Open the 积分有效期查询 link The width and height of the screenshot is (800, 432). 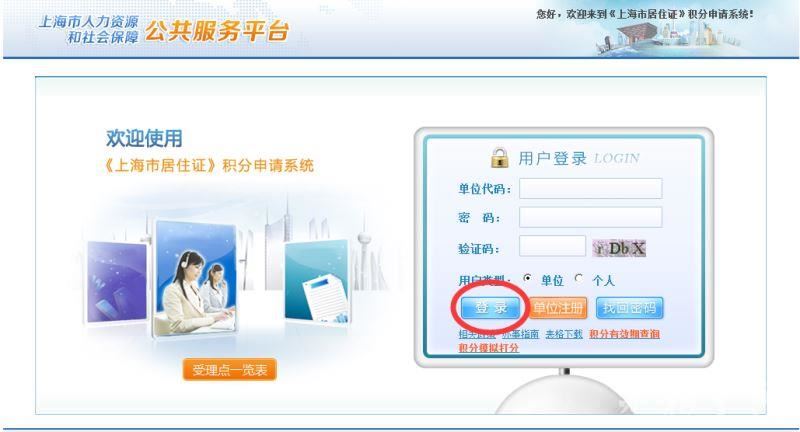coord(624,334)
